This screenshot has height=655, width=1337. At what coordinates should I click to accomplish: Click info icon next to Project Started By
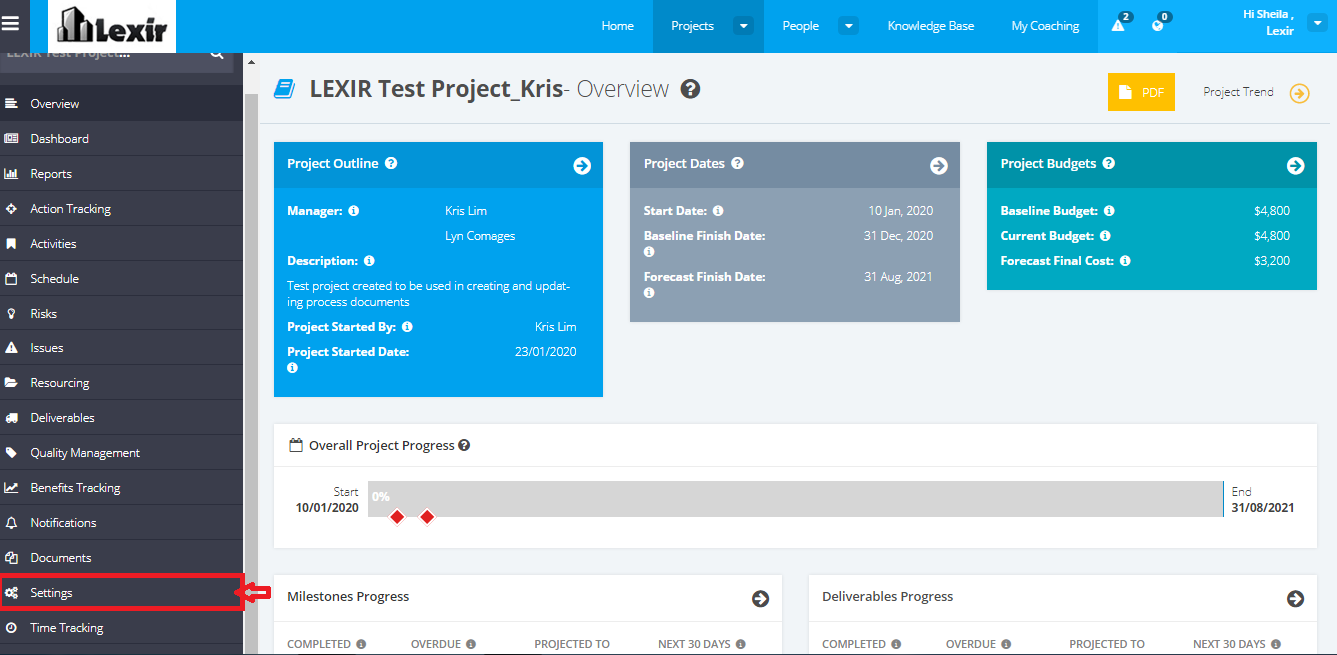pos(407,327)
